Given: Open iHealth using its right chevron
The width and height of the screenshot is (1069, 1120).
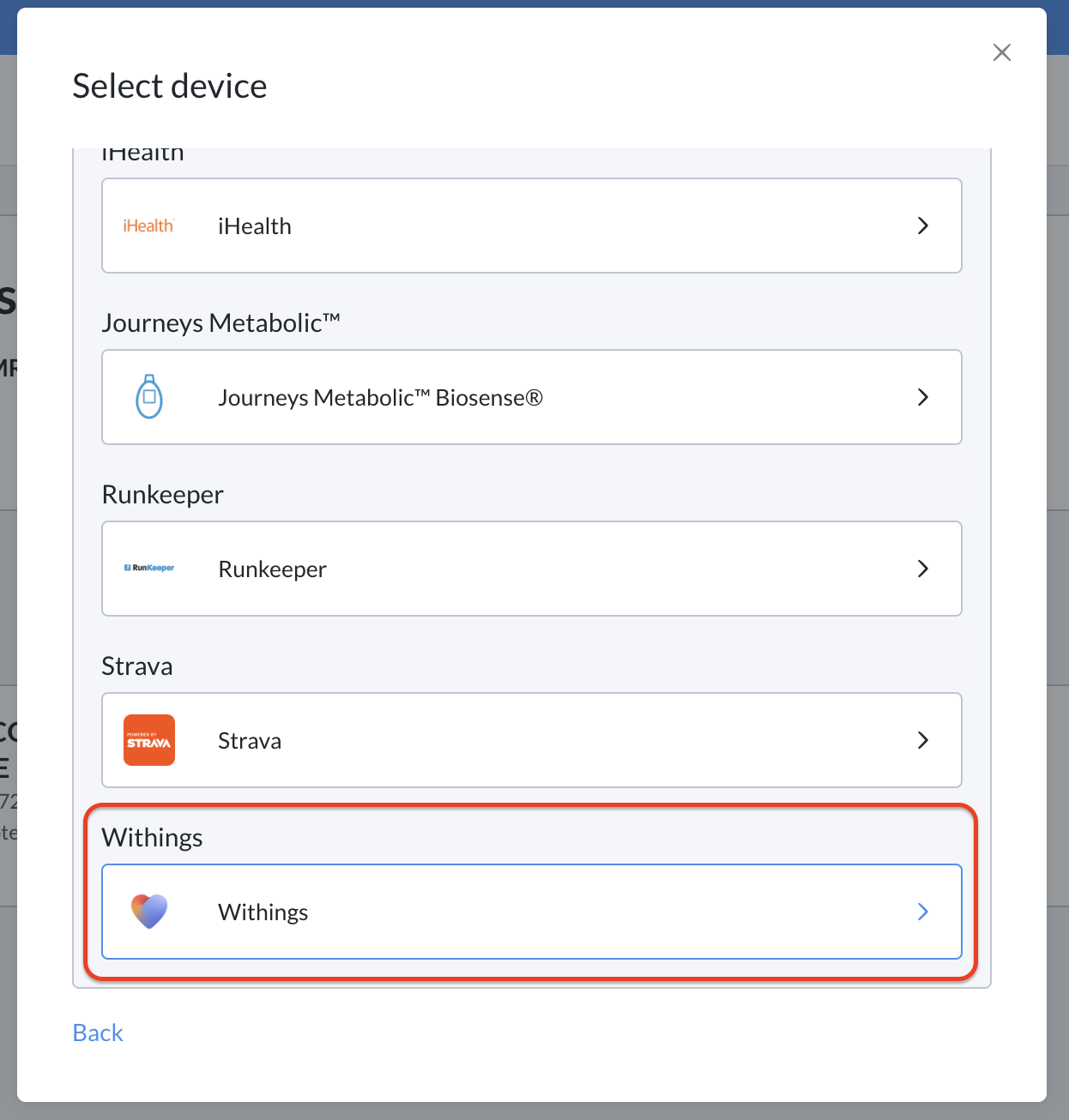Looking at the screenshot, I should pos(923,226).
